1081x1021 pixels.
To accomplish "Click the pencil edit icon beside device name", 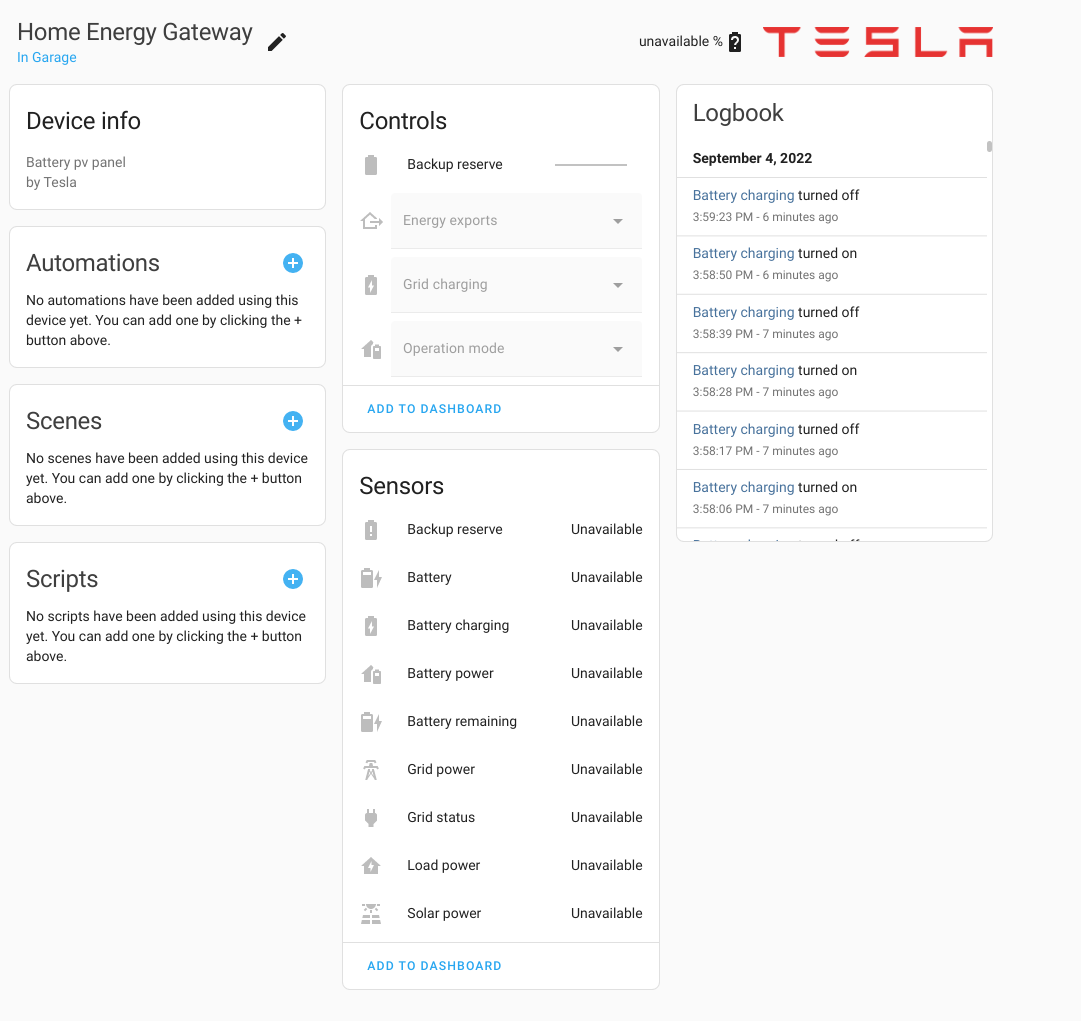I will [276, 42].
